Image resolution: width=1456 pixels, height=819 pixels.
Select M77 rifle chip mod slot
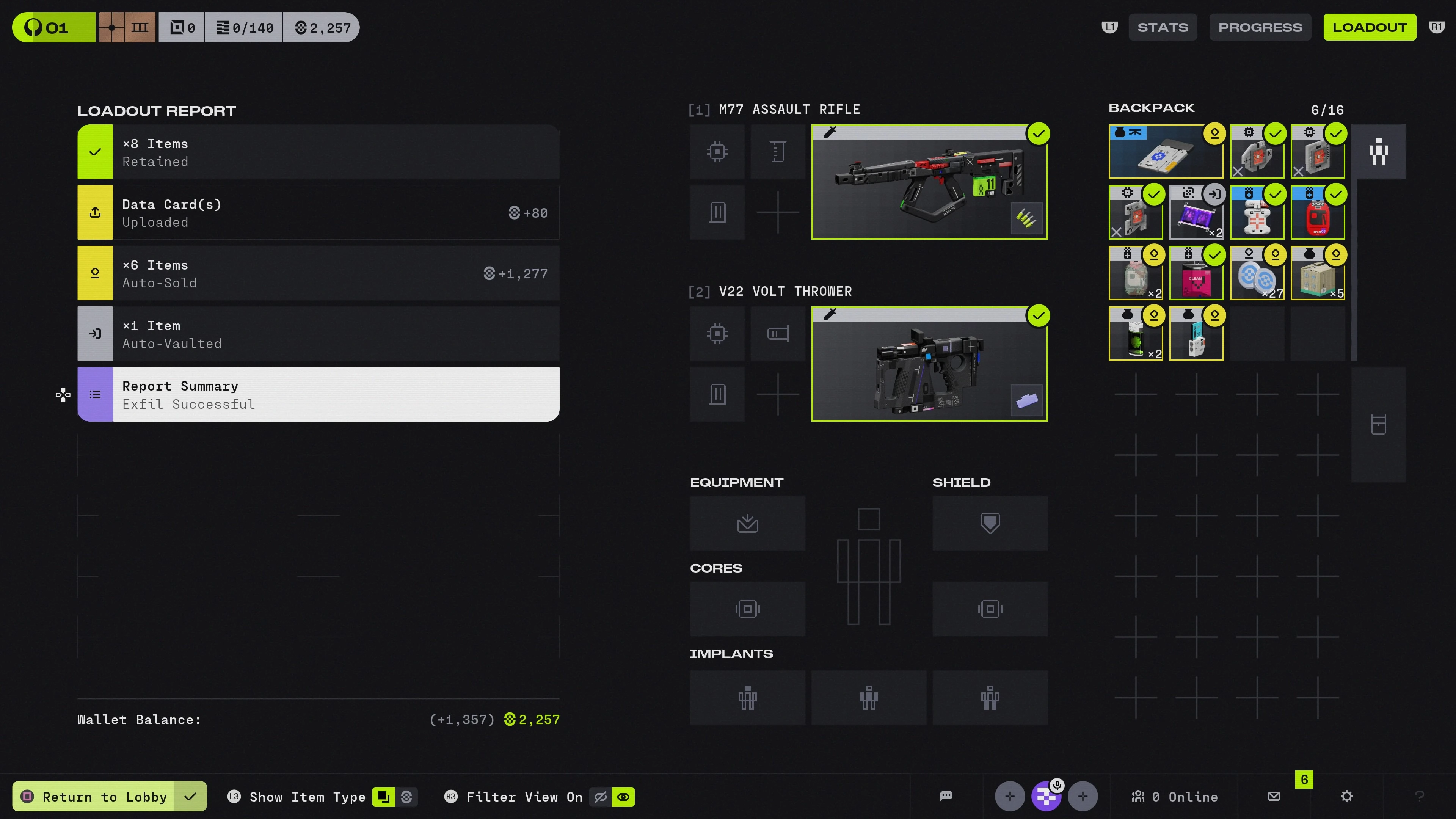(x=717, y=152)
